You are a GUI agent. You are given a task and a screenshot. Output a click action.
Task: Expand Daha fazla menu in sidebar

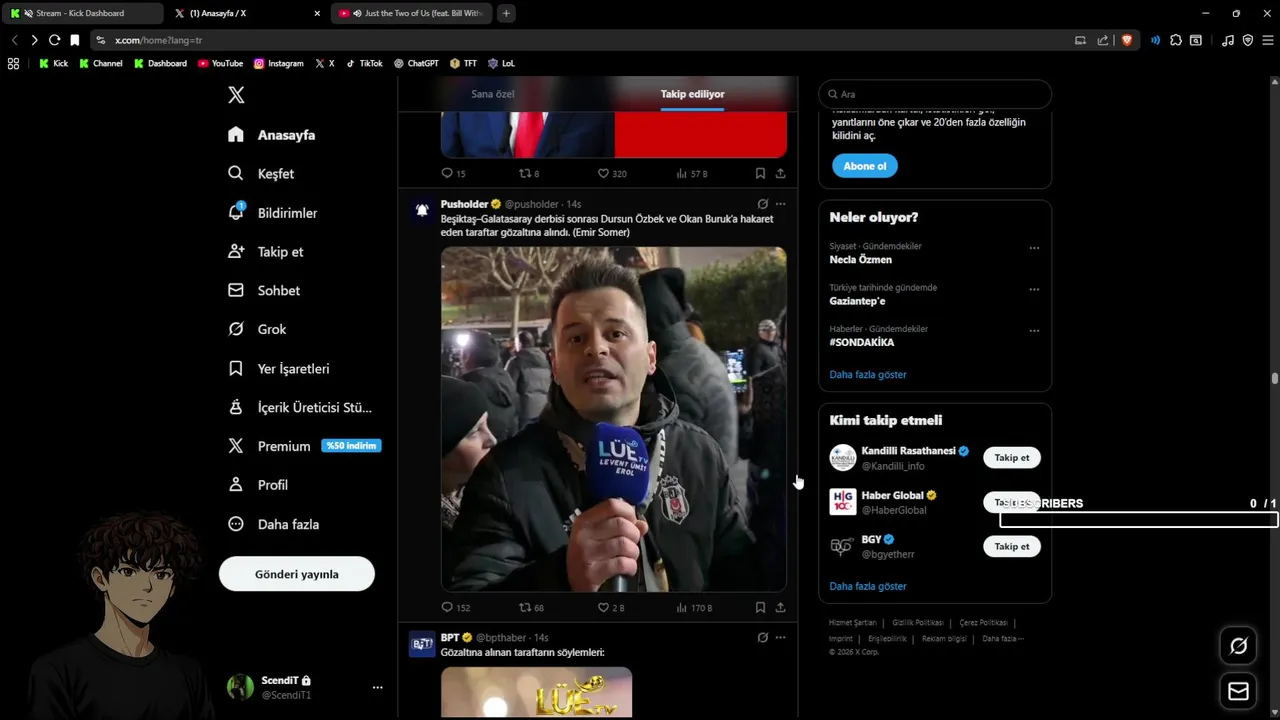273,524
